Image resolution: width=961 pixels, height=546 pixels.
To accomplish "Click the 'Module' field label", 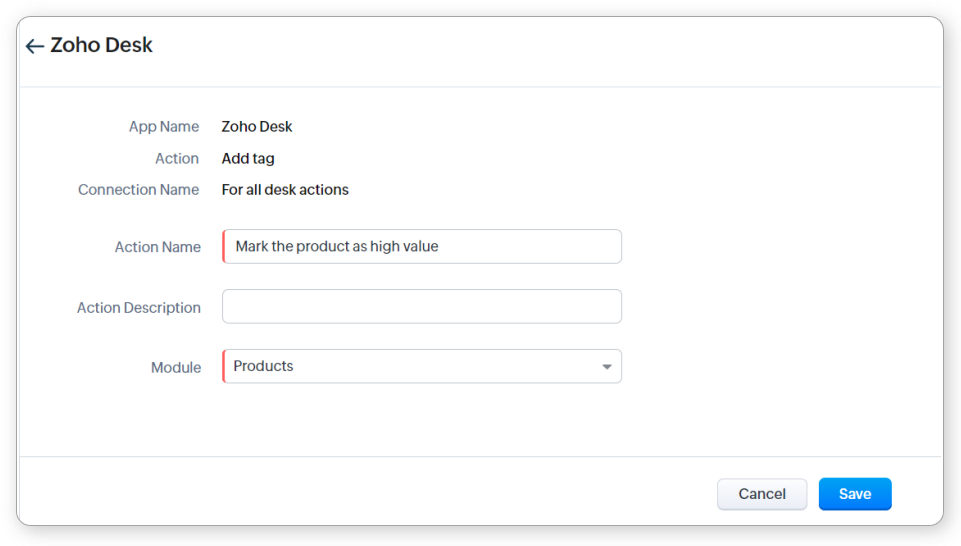I will pos(176,368).
